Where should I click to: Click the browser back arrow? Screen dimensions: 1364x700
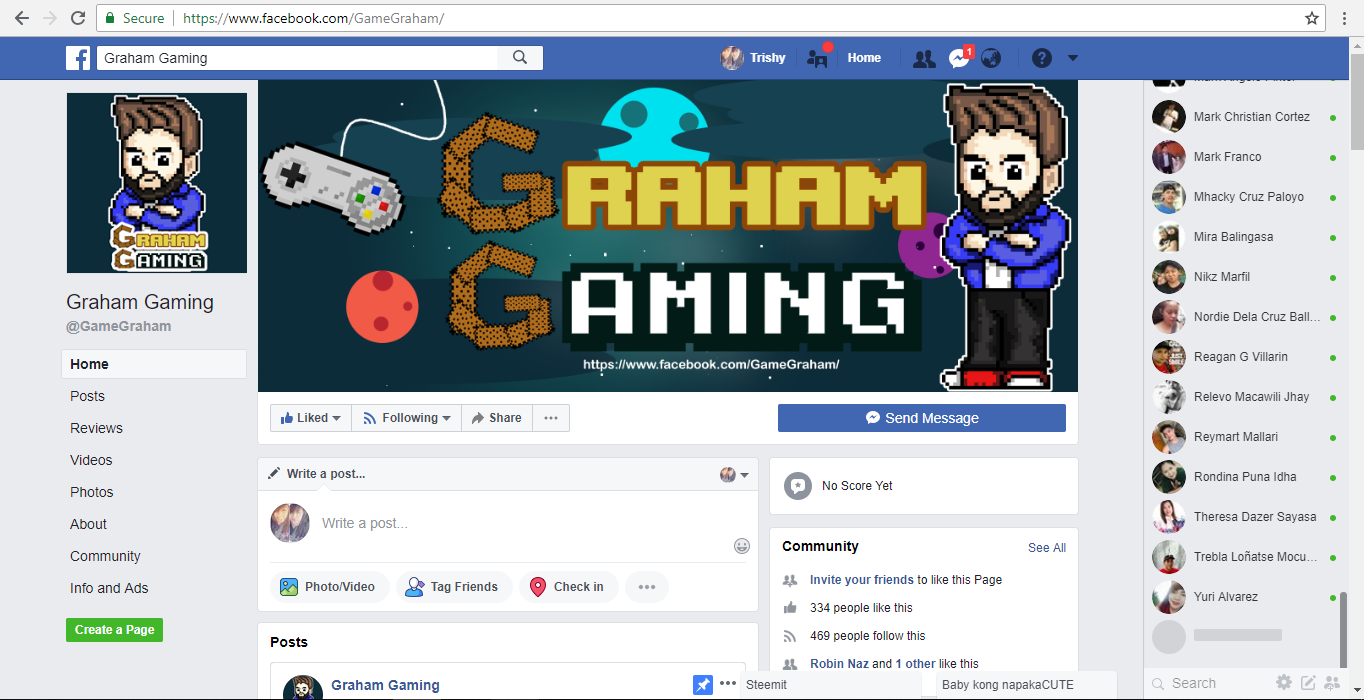(21, 18)
